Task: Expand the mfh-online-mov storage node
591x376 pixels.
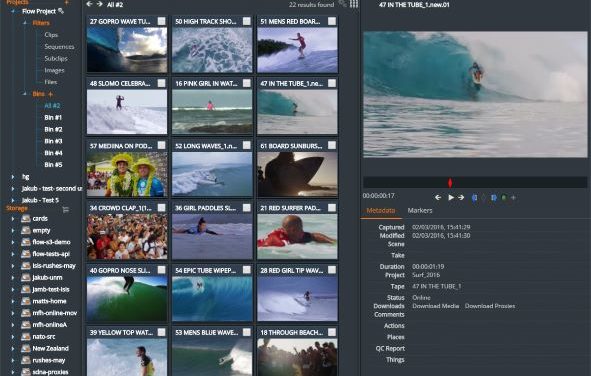Action: coord(13,313)
